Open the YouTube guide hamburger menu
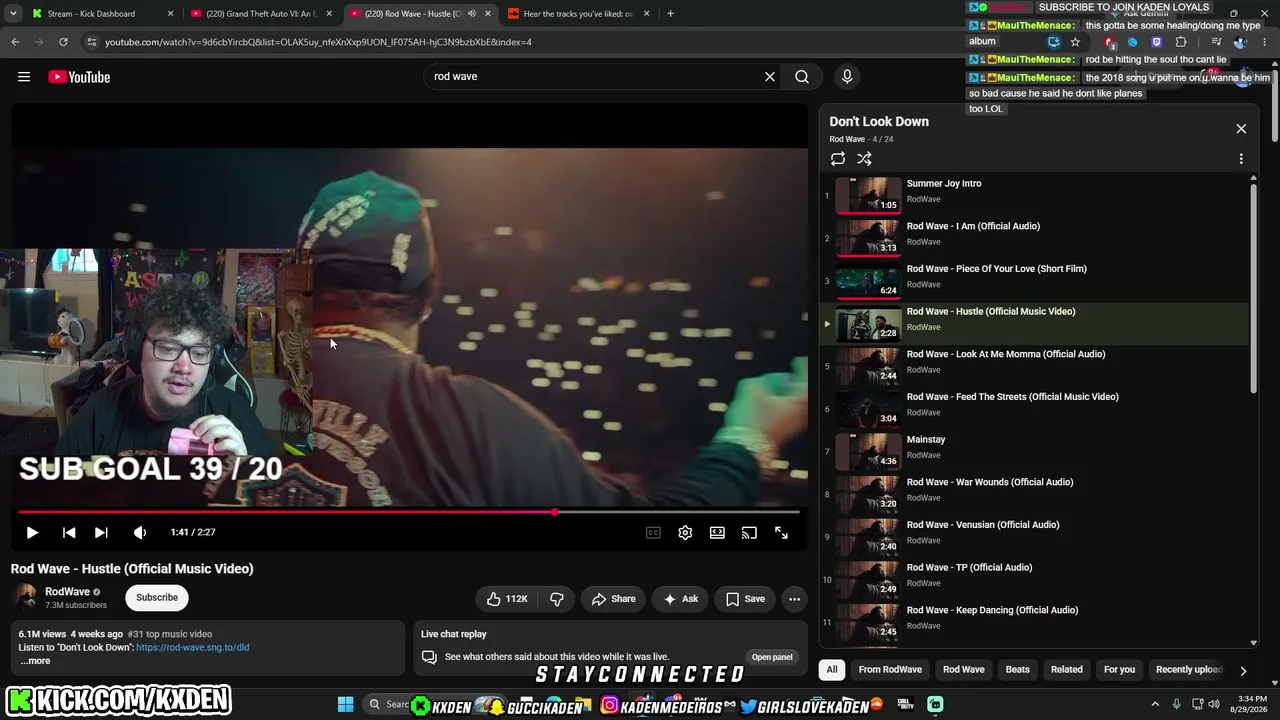Viewport: 1280px width, 720px height. tap(24, 77)
